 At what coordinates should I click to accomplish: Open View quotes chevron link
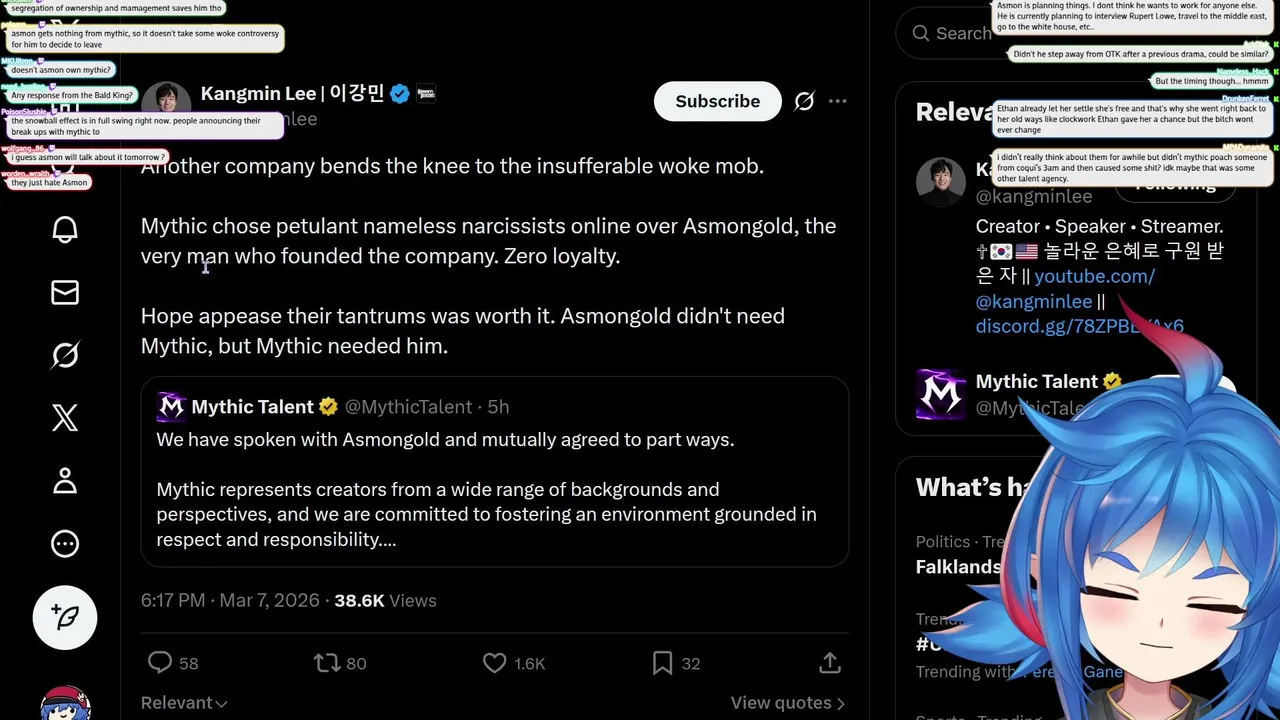click(788, 703)
